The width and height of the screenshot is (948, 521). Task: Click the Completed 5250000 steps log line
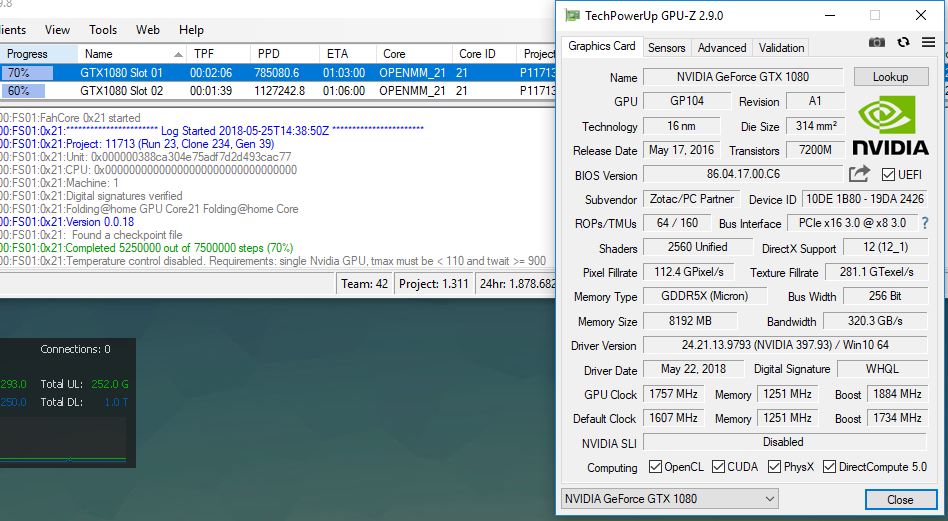coord(147,248)
